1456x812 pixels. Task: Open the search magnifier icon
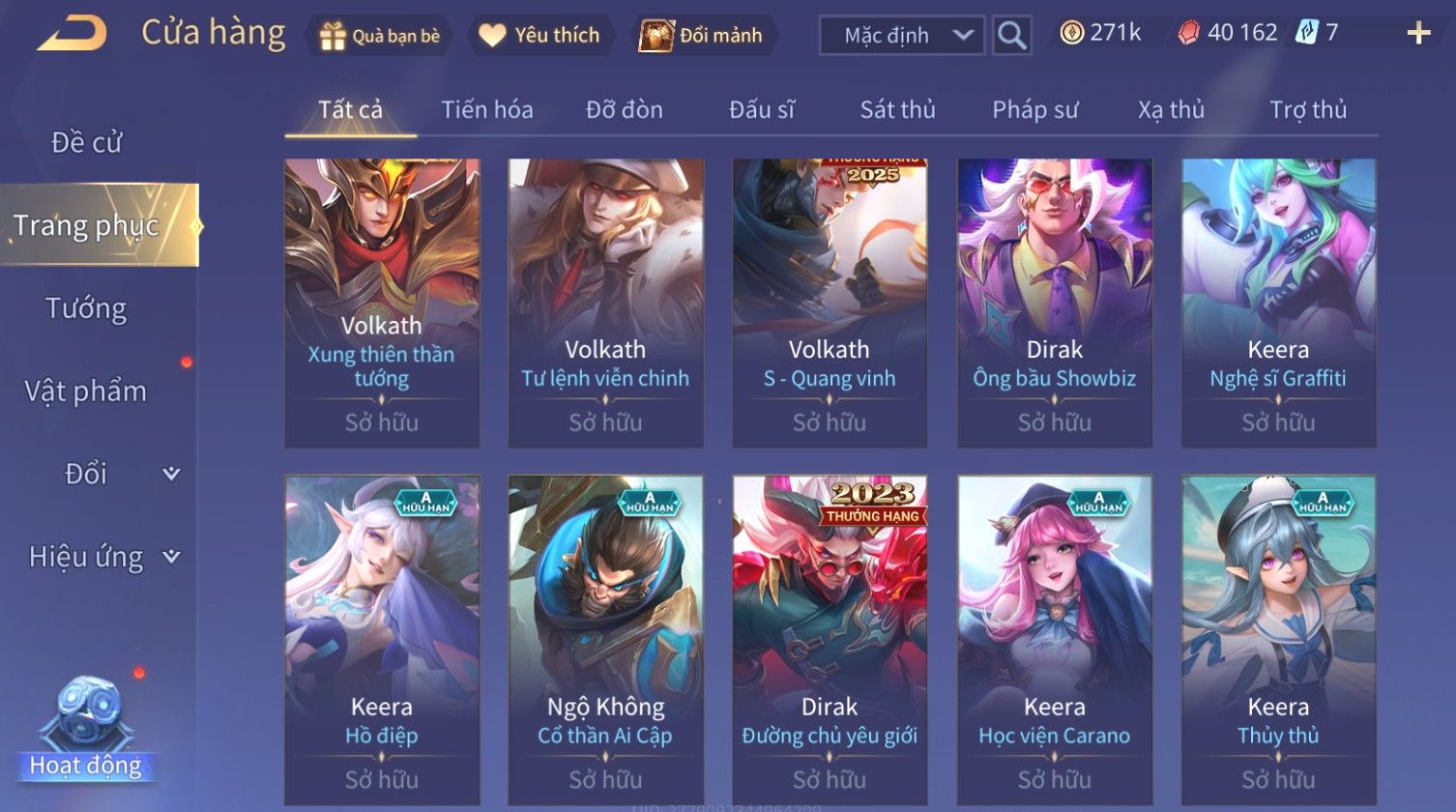click(1011, 36)
